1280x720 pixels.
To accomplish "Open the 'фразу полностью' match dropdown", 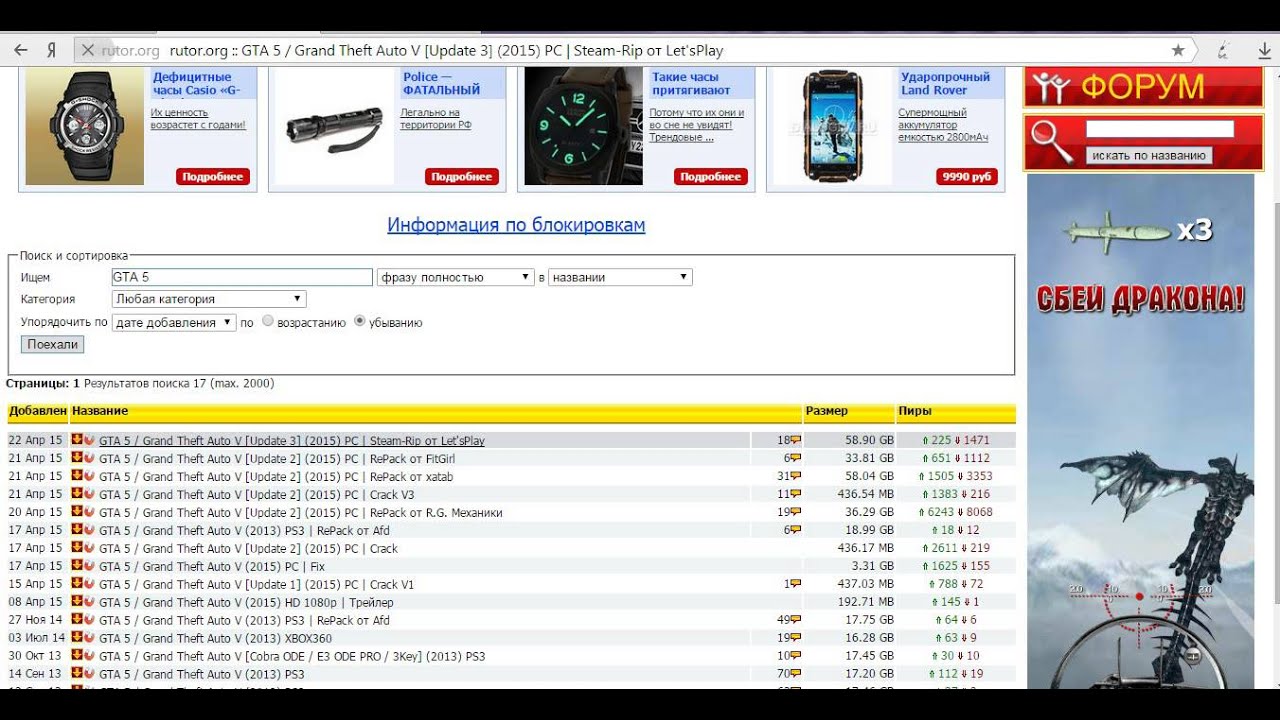I will tap(455, 277).
